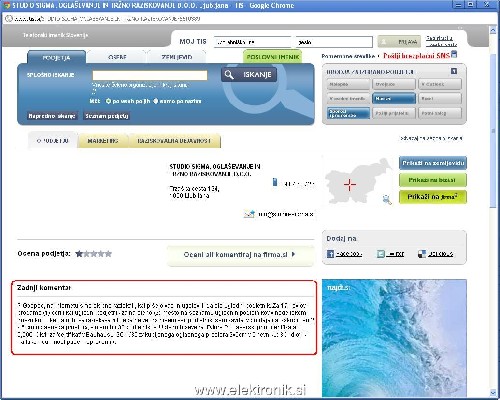Screen dimensions: 500x400
Task: Click the magnifier icon on the ISKANJE button
Action: coord(229,75)
